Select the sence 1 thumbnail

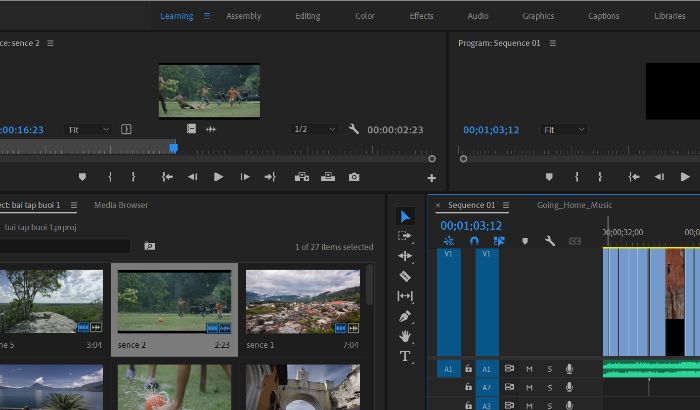coord(303,301)
